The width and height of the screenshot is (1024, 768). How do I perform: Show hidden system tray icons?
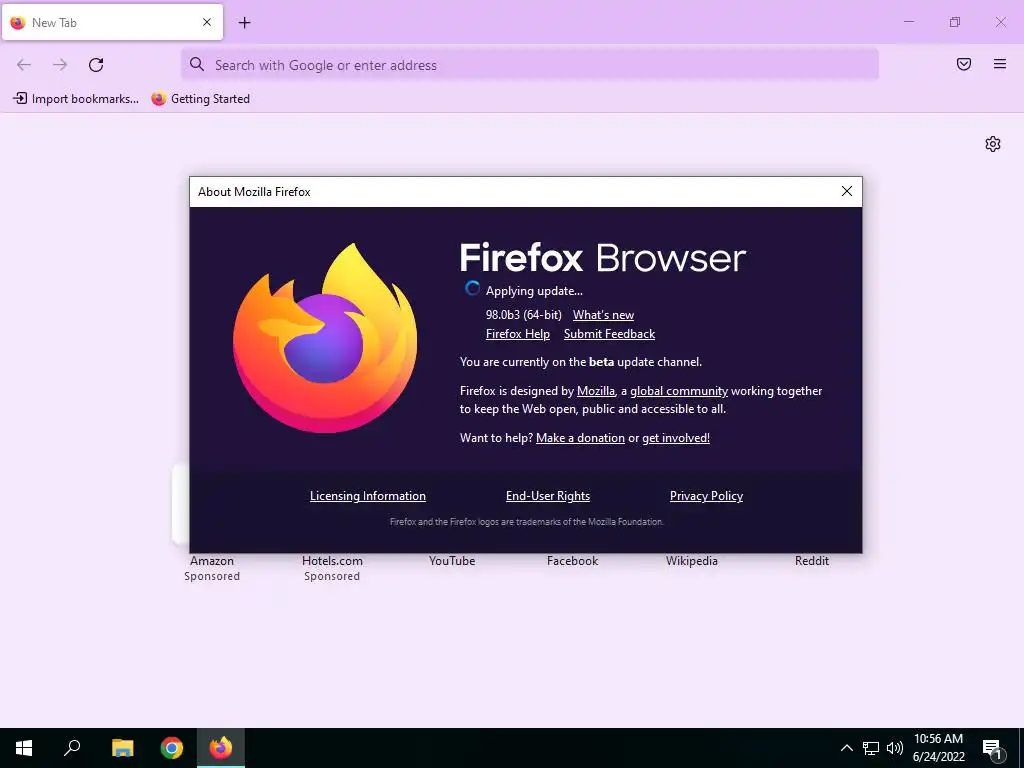[846, 748]
